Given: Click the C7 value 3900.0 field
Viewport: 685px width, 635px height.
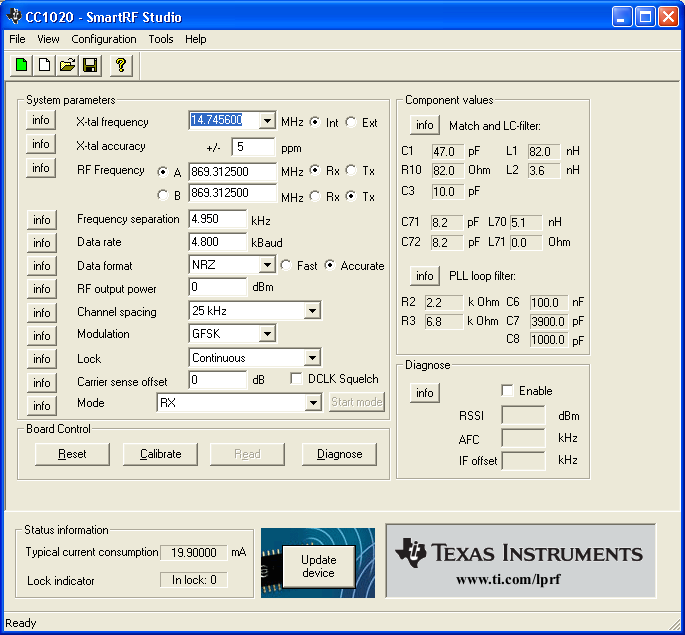Looking at the screenshot, I should [x=549, y=321].
